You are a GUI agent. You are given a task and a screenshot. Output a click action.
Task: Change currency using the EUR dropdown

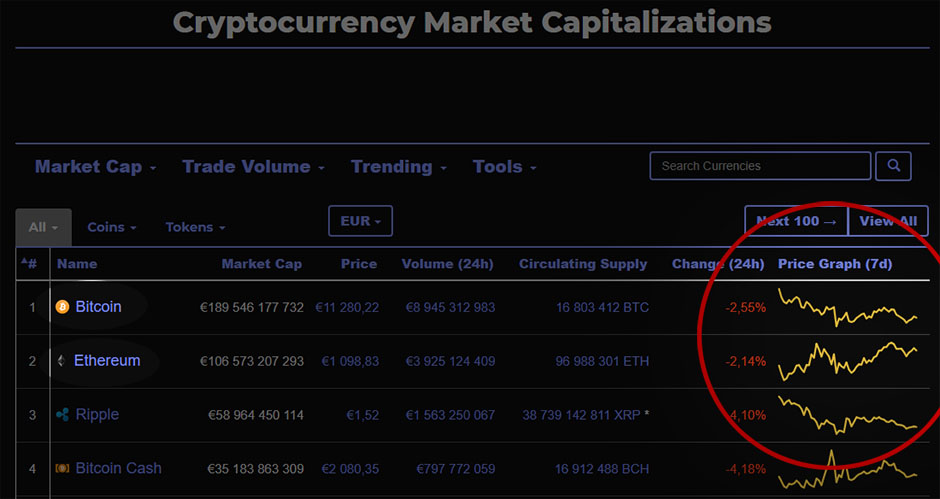(360, 221)
